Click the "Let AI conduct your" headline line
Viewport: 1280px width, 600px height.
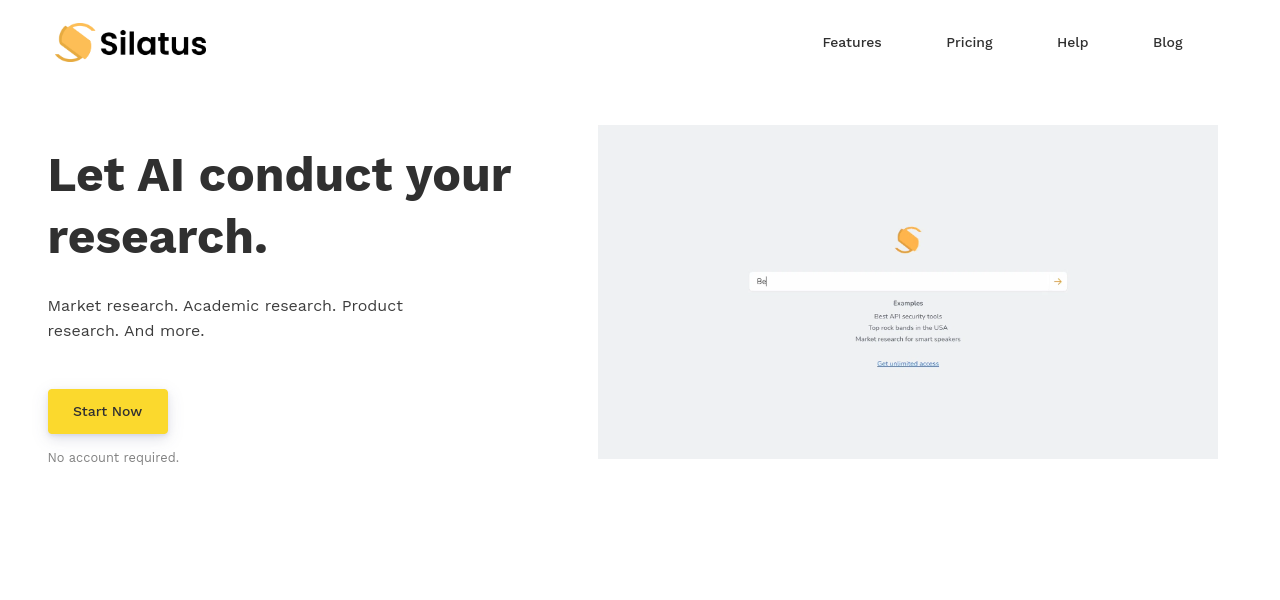[279, 175]
